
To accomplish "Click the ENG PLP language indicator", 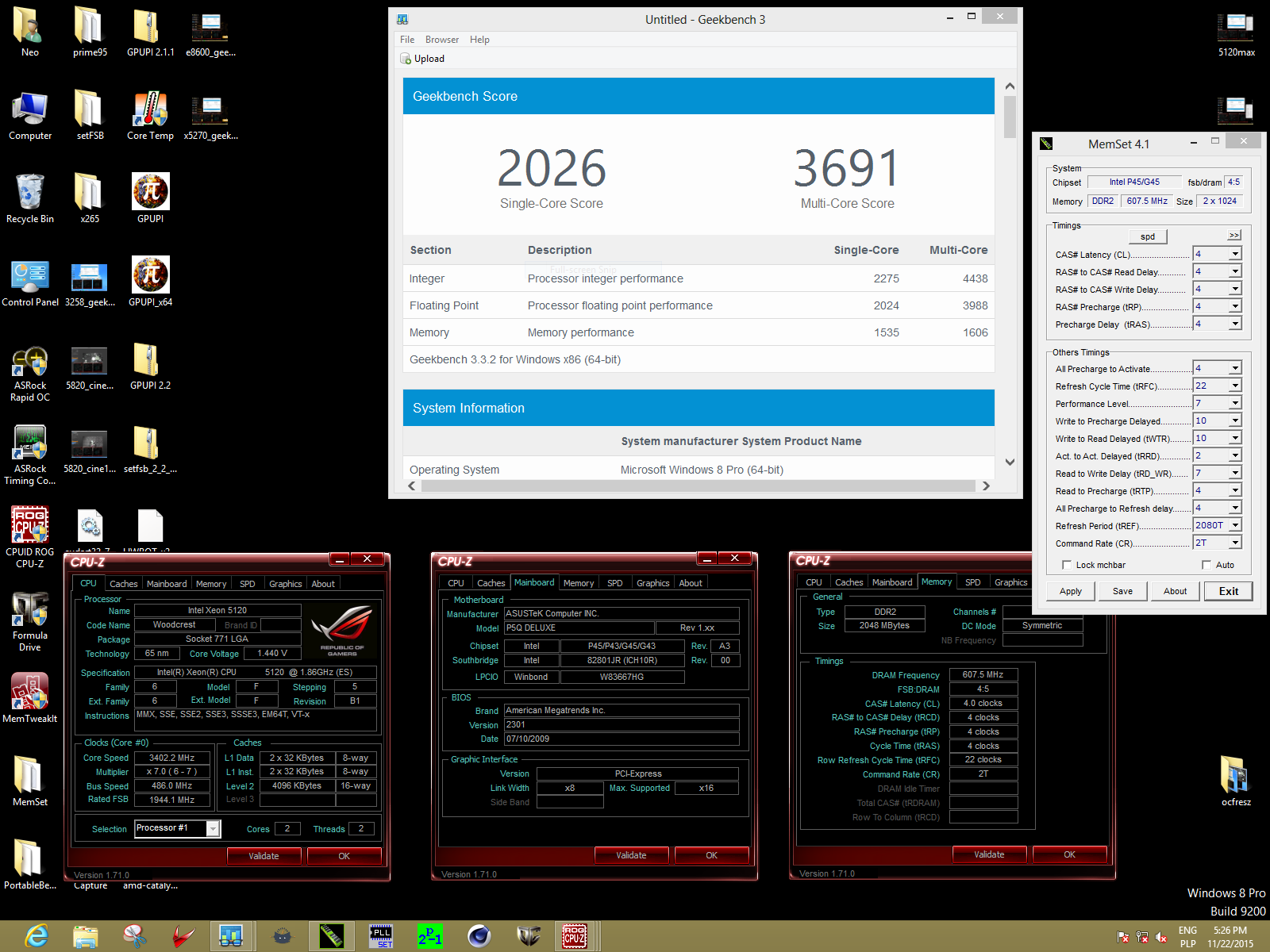I will click(x=1187, y=937).
